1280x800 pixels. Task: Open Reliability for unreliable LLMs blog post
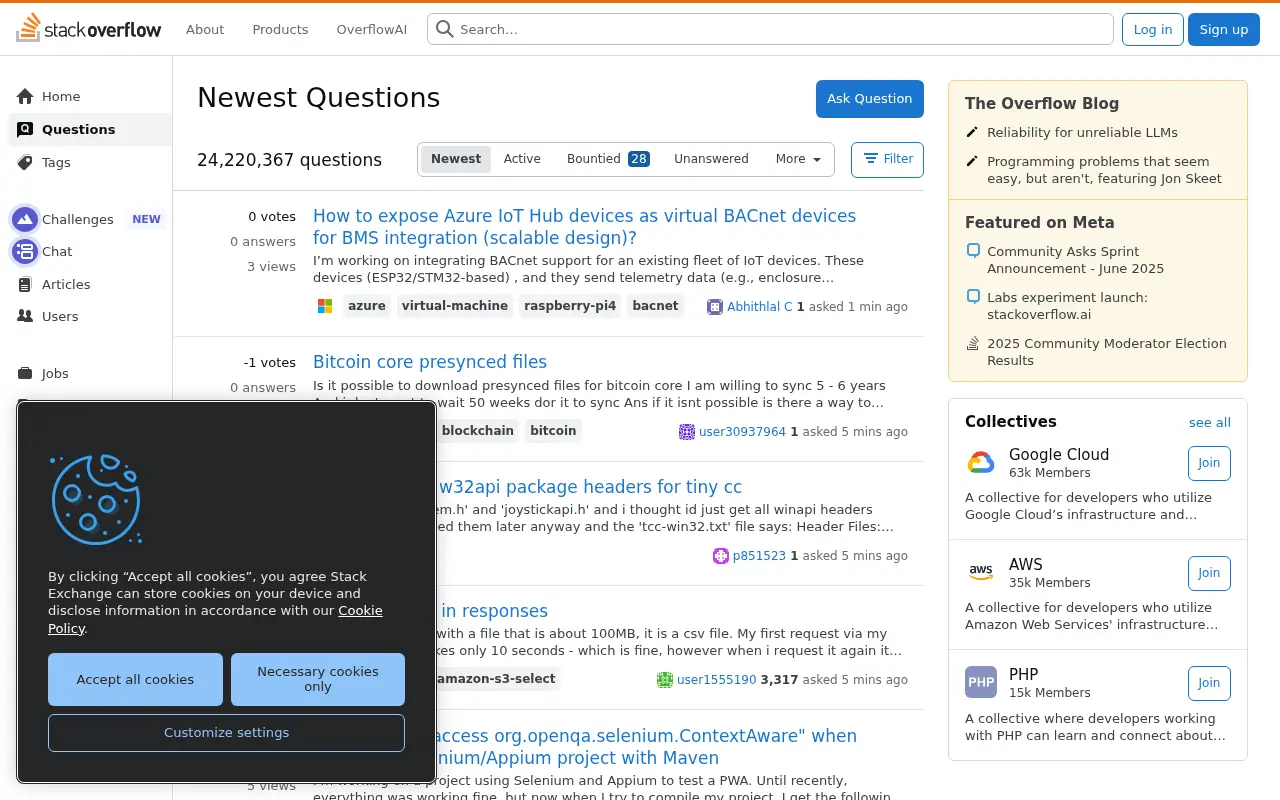[1082, 132]
